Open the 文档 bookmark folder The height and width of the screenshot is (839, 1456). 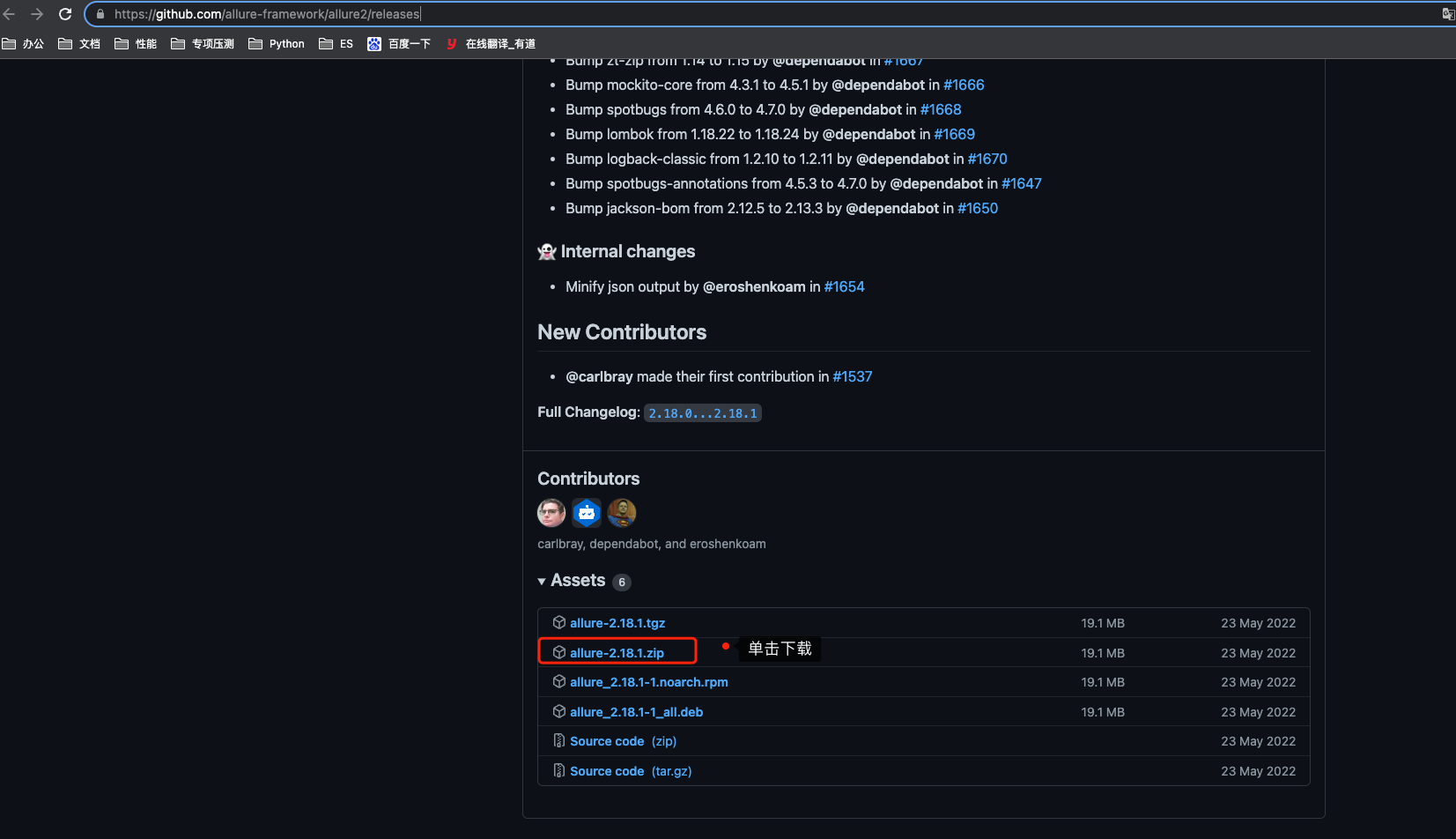[x=79, y=44]
